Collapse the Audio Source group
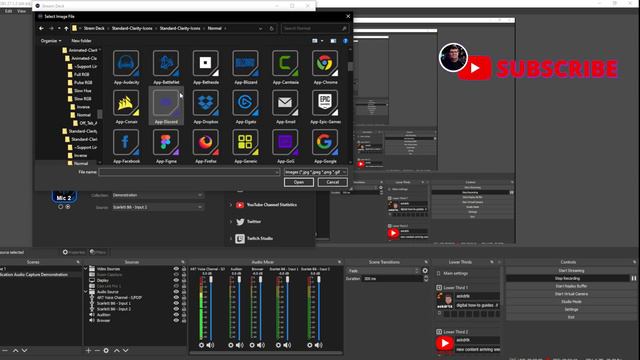Viewport: 640px width, 360px height. click(86, 291)
